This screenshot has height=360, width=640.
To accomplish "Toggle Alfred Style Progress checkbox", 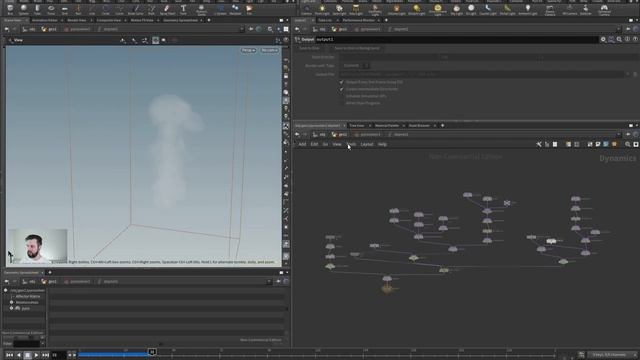I will coord(342,103).
